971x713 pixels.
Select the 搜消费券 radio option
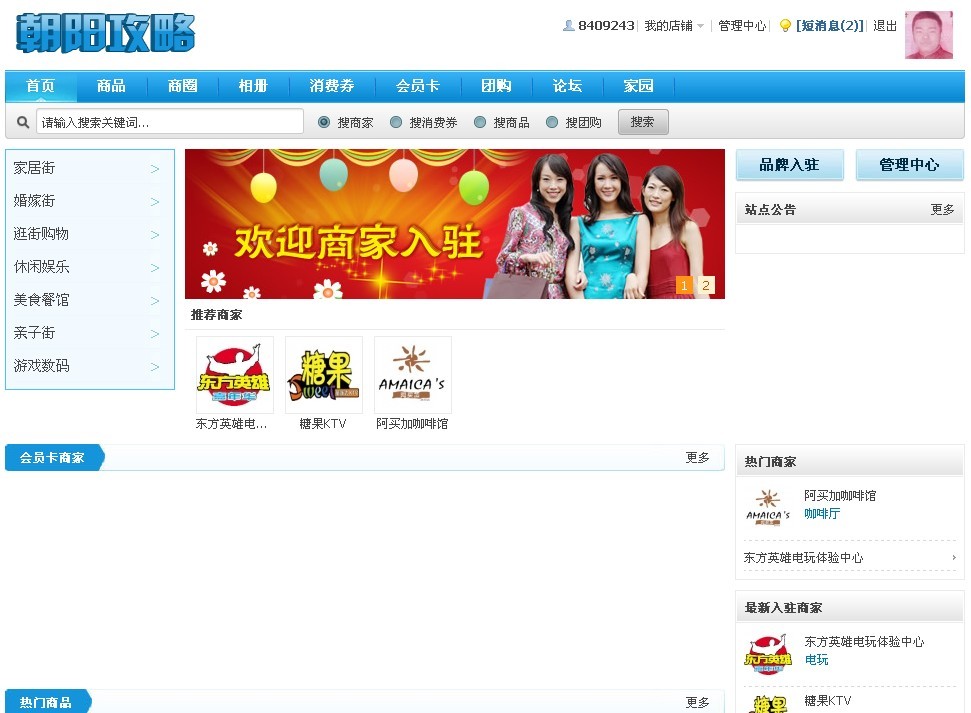tap(396, 122)
